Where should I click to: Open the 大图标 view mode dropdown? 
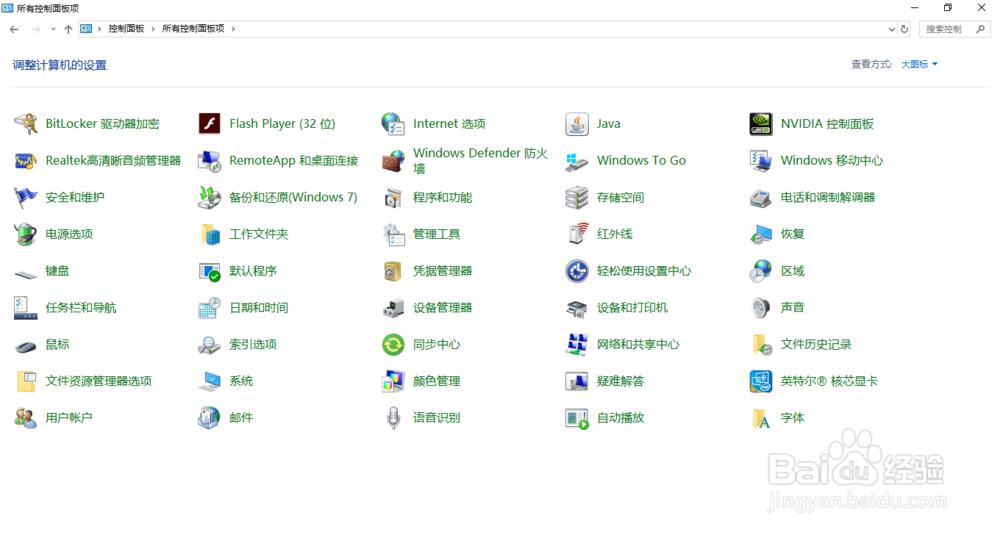pyautogui.click(x=919, y=64)
